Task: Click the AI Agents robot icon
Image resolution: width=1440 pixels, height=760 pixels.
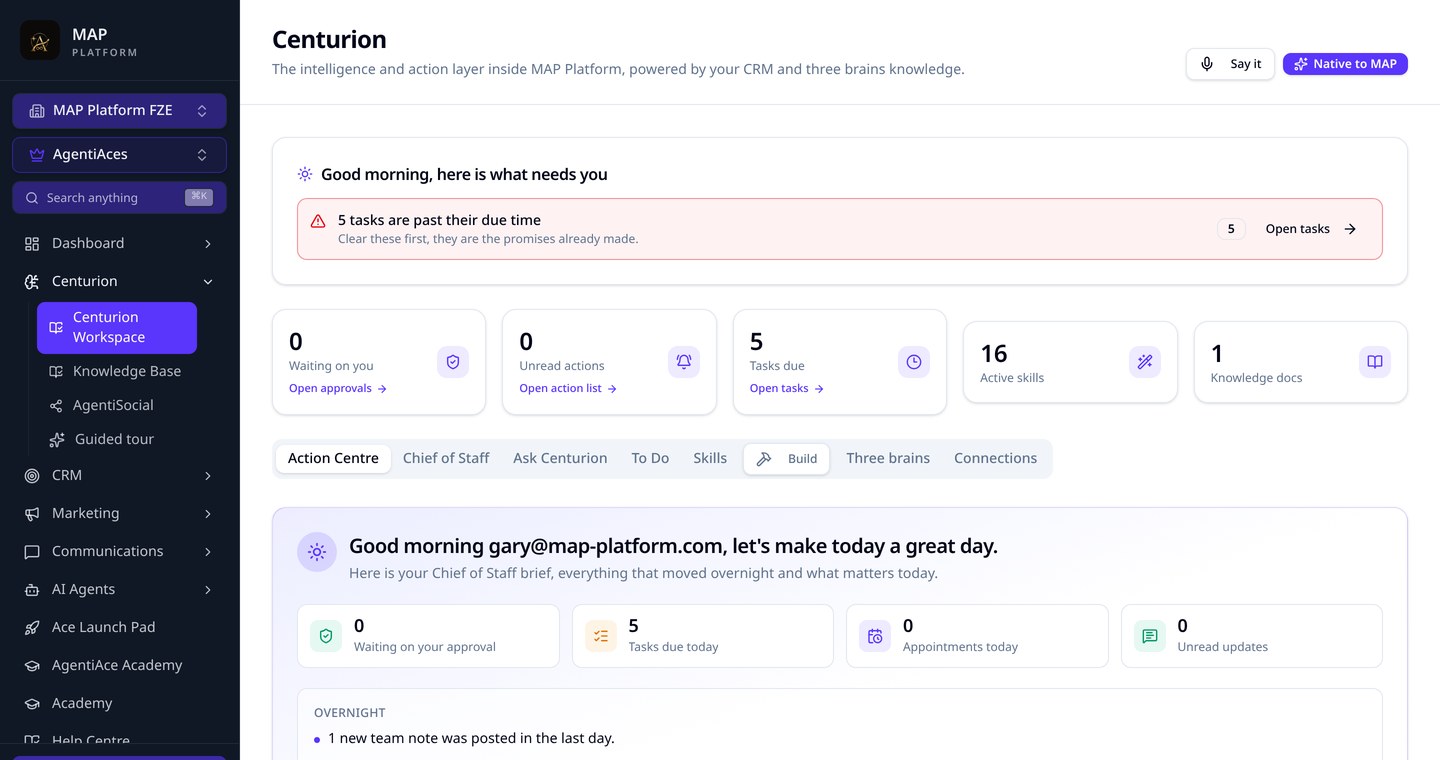Action: coord(32,589)
